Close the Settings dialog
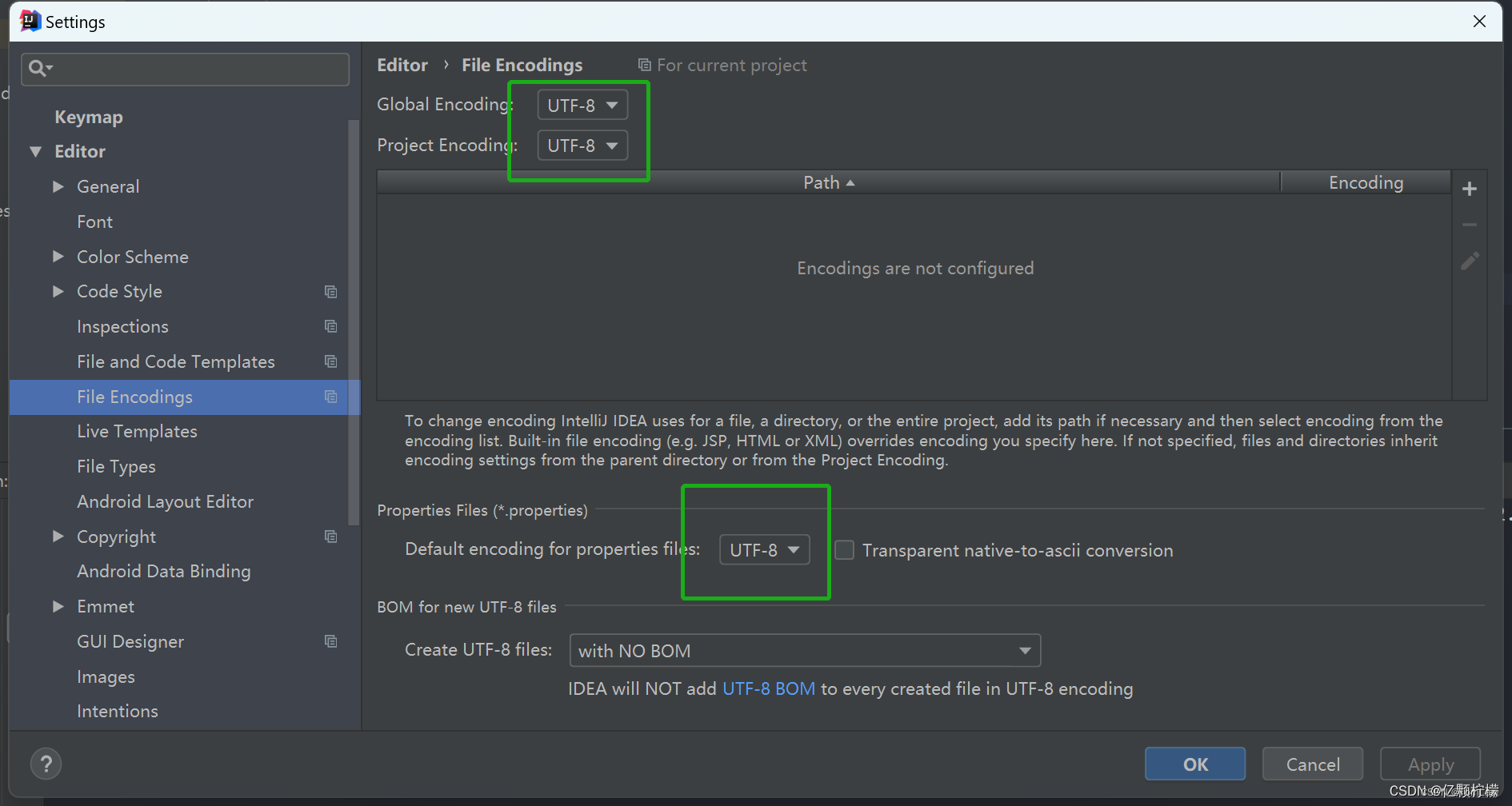1512x806 pixels. pyautogui.click(x=1479, y=21)
